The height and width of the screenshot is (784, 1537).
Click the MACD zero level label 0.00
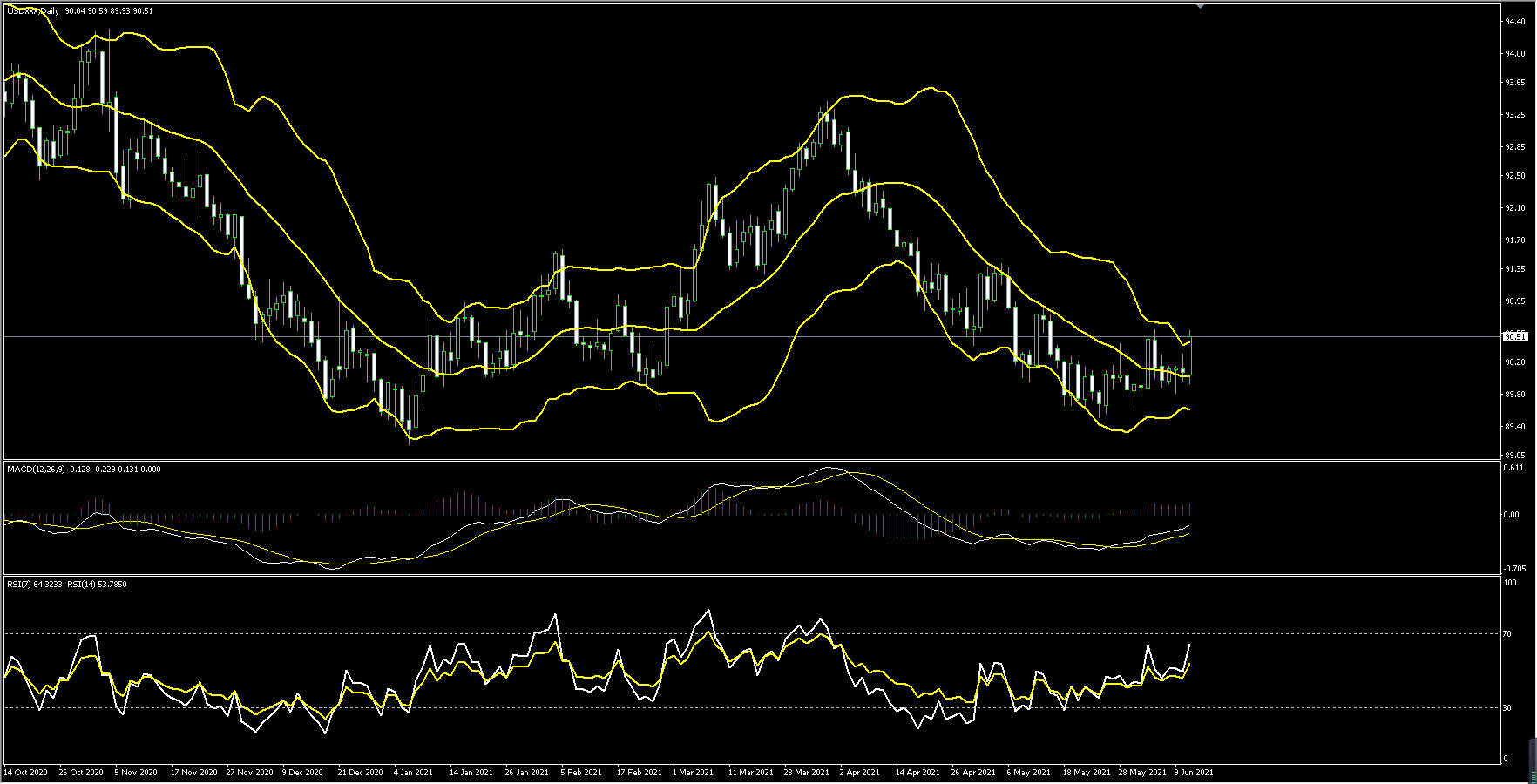pyautogui.click(x=1513, y=515)
